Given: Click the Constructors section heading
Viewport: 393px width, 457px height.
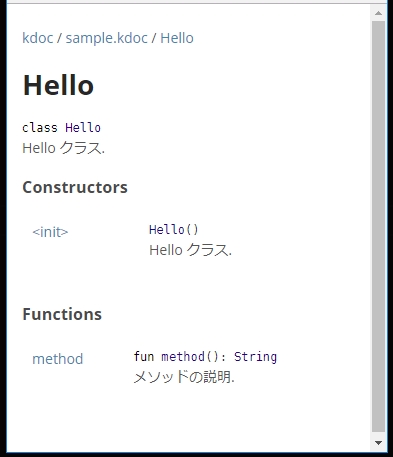Looking at the screenshot, I should tap(75, 187).
